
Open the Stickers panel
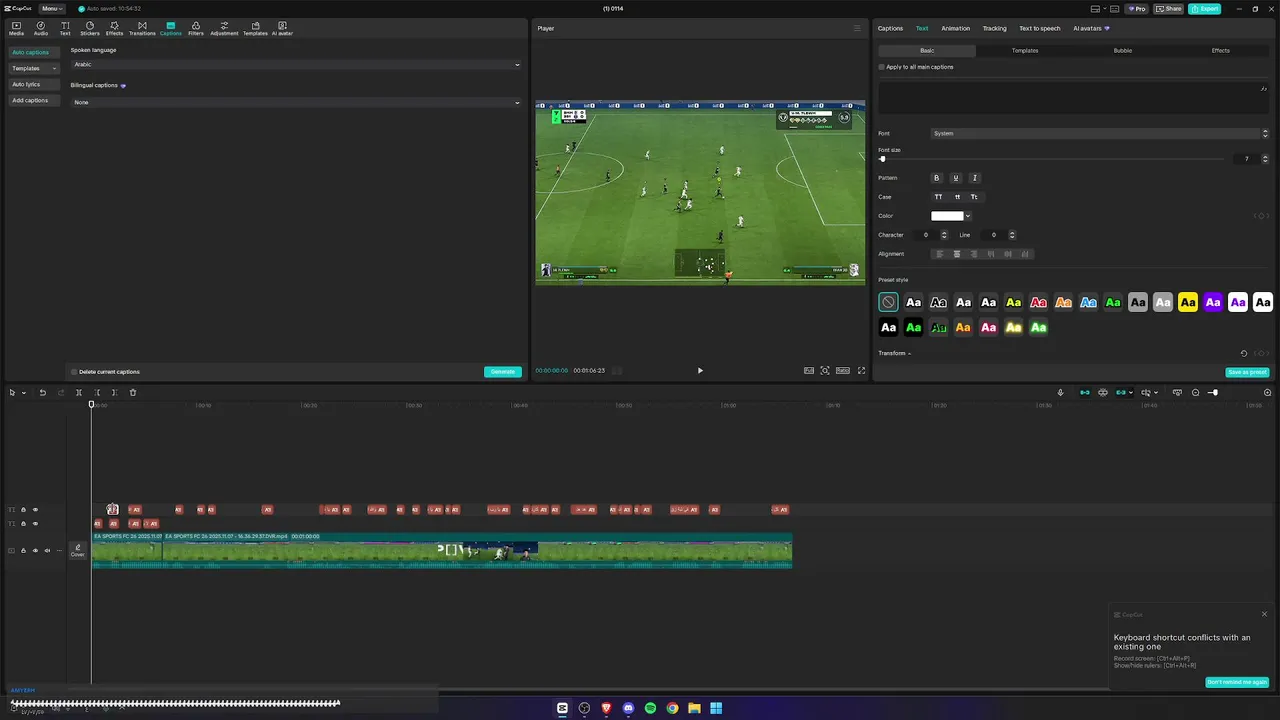90,28
